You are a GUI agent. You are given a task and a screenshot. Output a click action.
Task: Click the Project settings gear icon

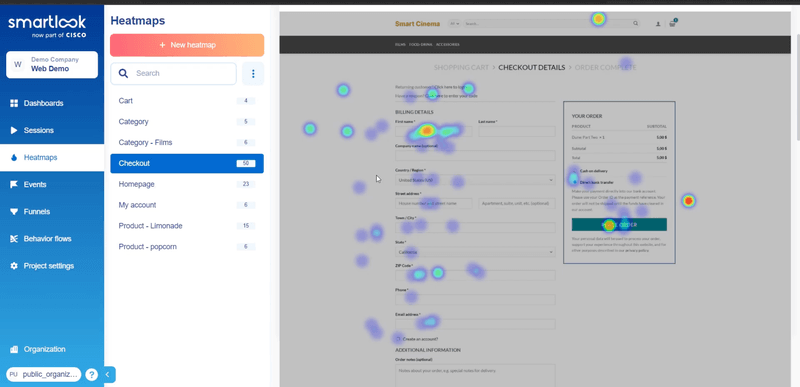(14, 266)
